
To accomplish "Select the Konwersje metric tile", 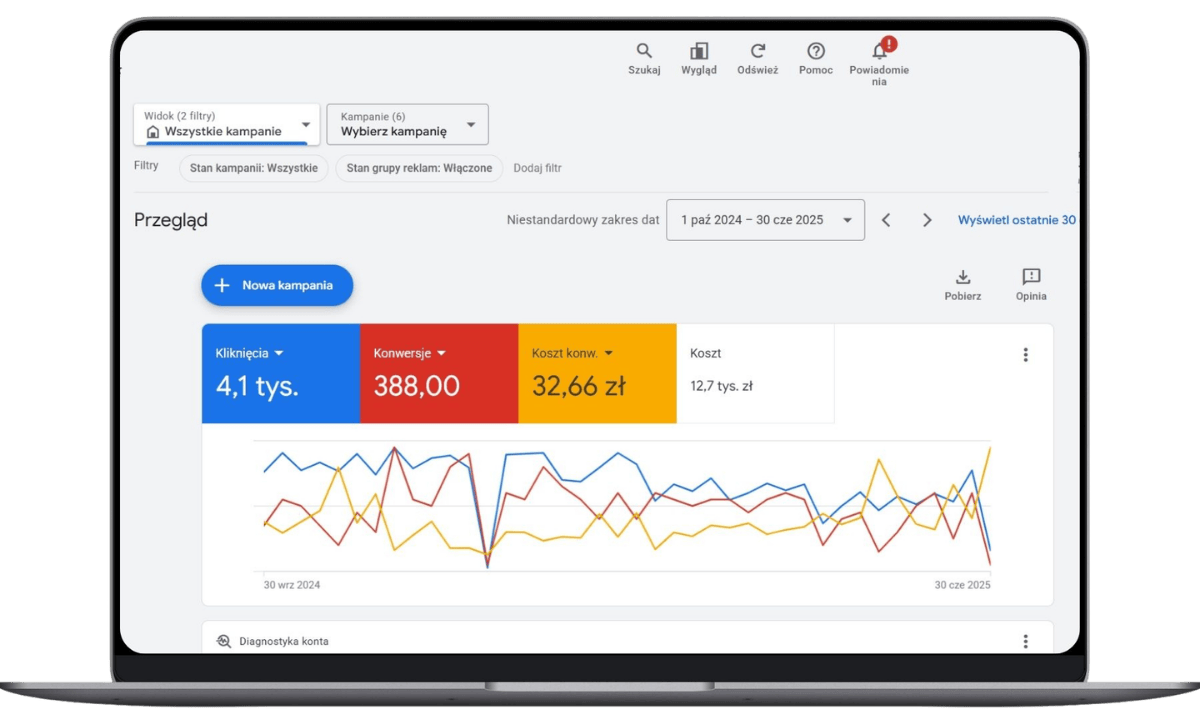I will click(438, 373).
